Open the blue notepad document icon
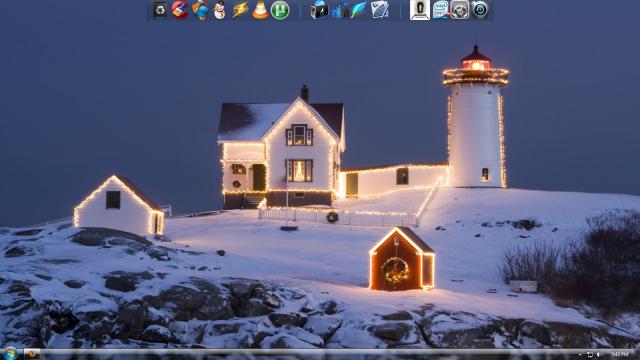 tap(380, 10)
